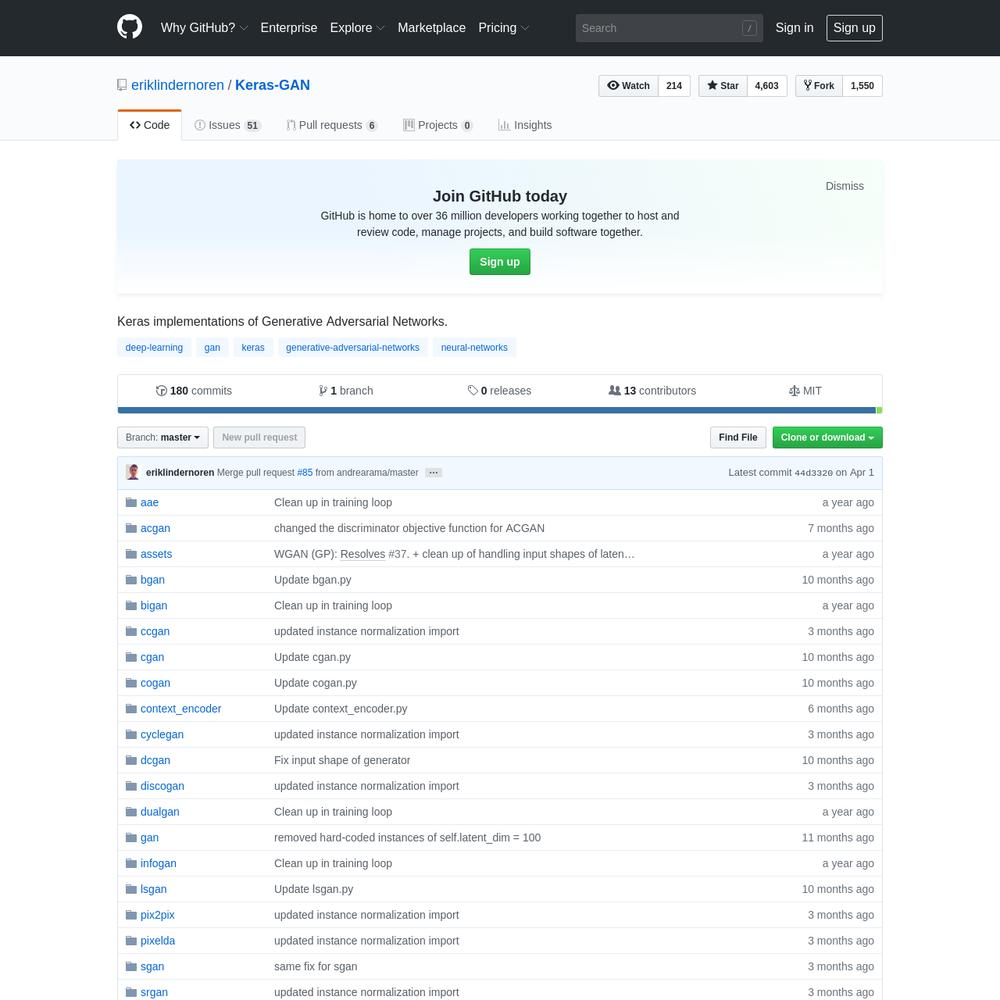Open the neural-networks topic tag
This screenshot has width=1000, height=1000.
coord(474,348)
